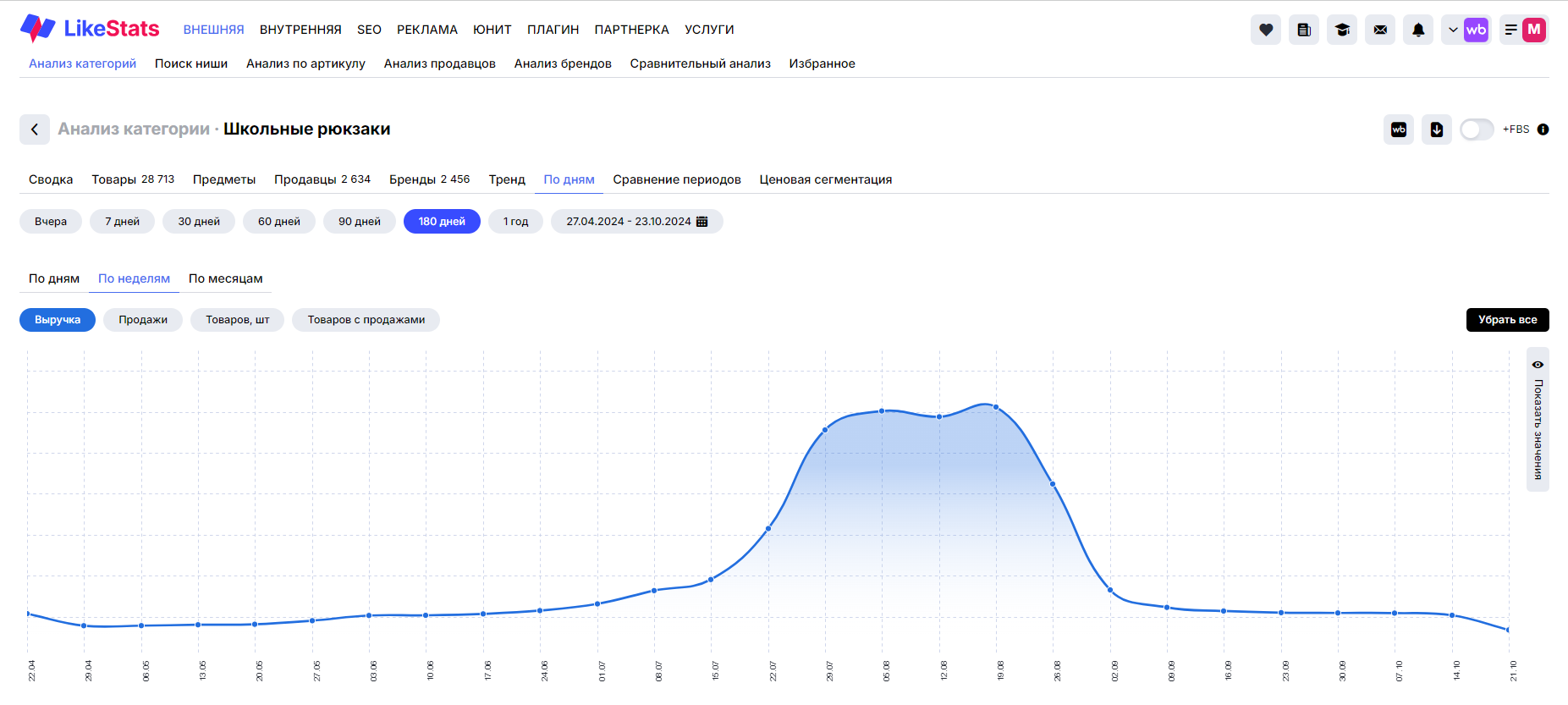Viewport: 1568px width, 705px height.
Task: Switch to Сравнение периодов tab
Action: pyautogui.click(x=677, y=179)
